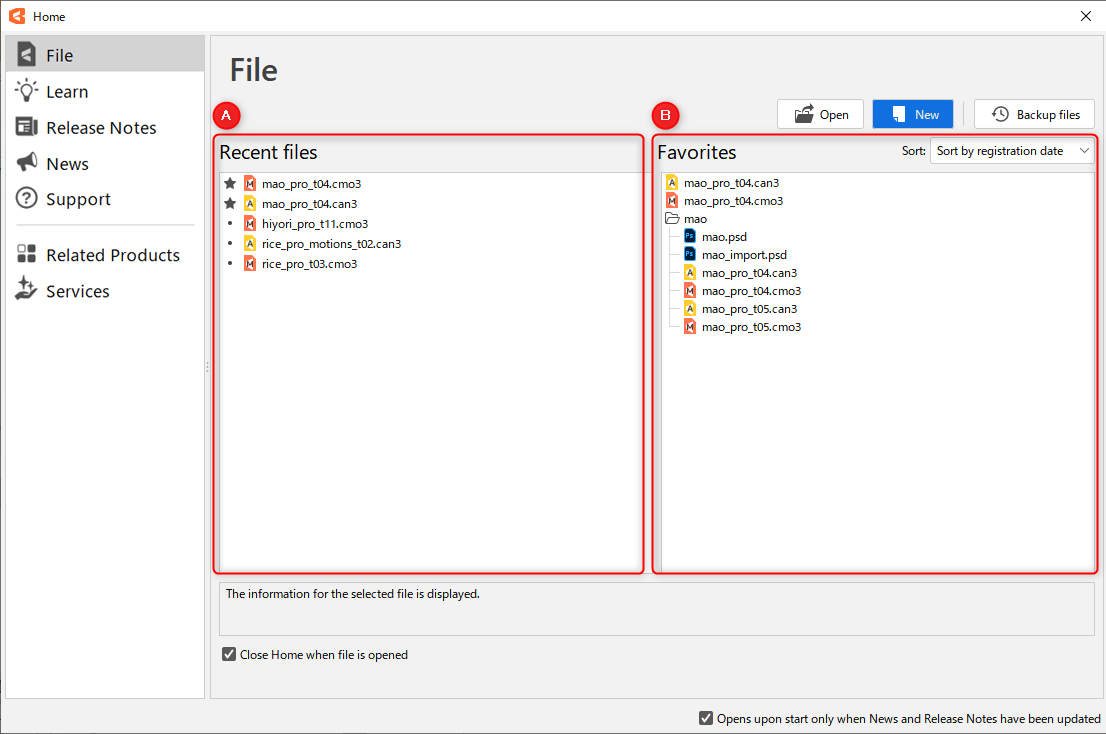Image resolution: width=1106 pixels, height=734 pixels.
Task: Open the Release Notes section
Action: [100, 128]
